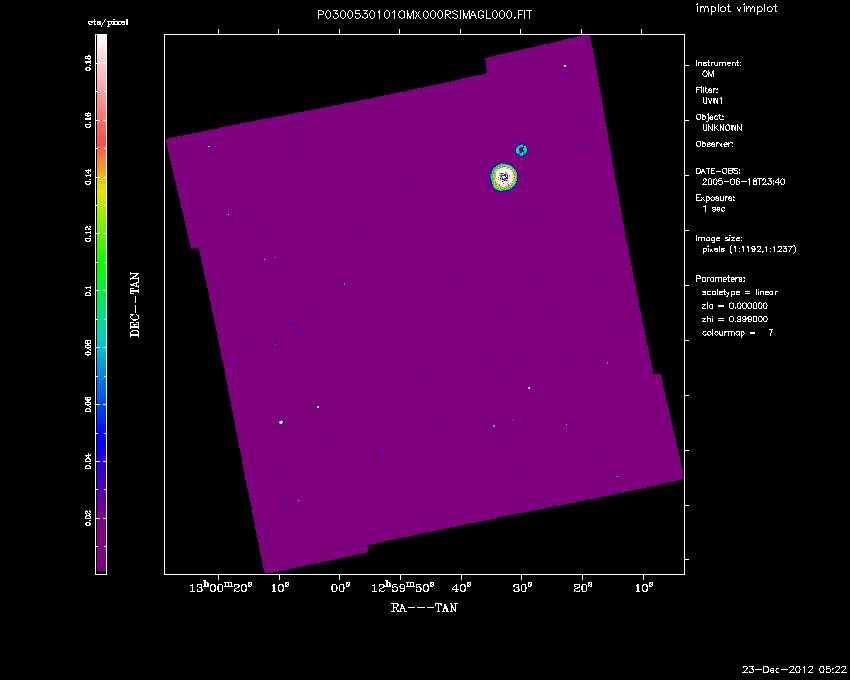Click the 'DATE-OBS:' label
Image resolution: width=850 pixels, height=680 pixels.
coord(718,171)
